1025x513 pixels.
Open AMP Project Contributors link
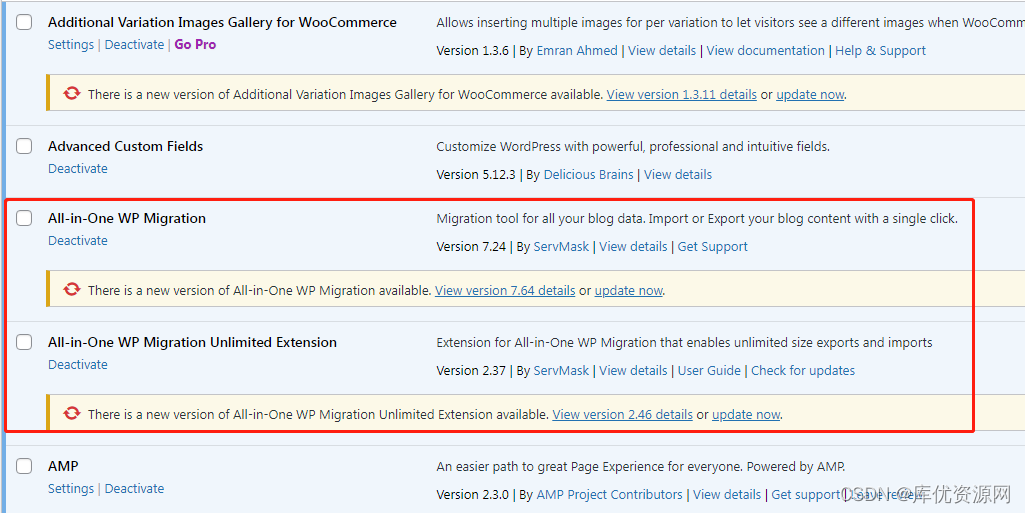coord(609,495)
